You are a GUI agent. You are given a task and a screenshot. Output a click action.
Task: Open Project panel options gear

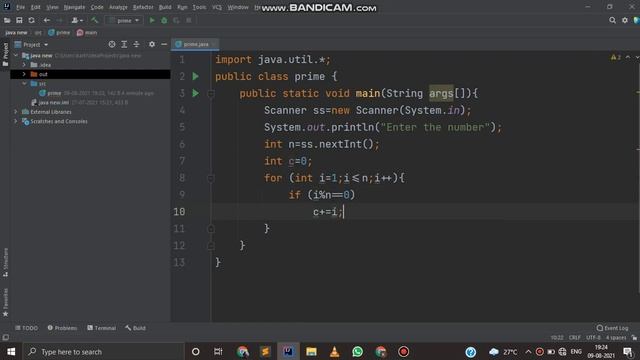[x=152, y=44]
